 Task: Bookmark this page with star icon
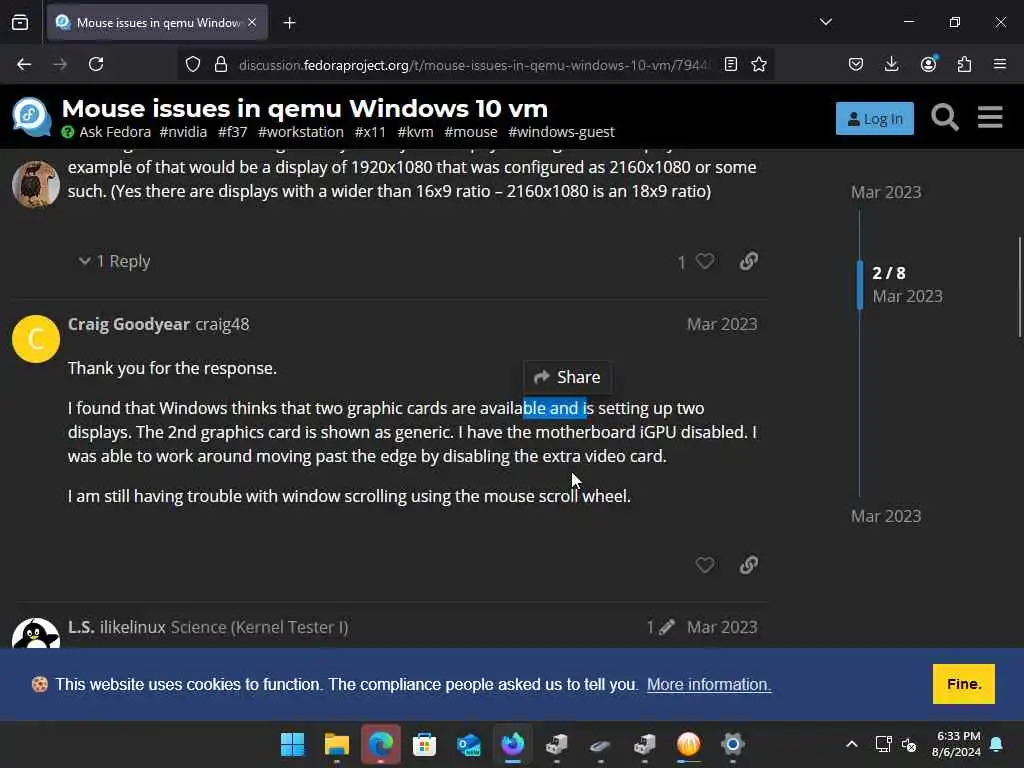tap(758, 64)
